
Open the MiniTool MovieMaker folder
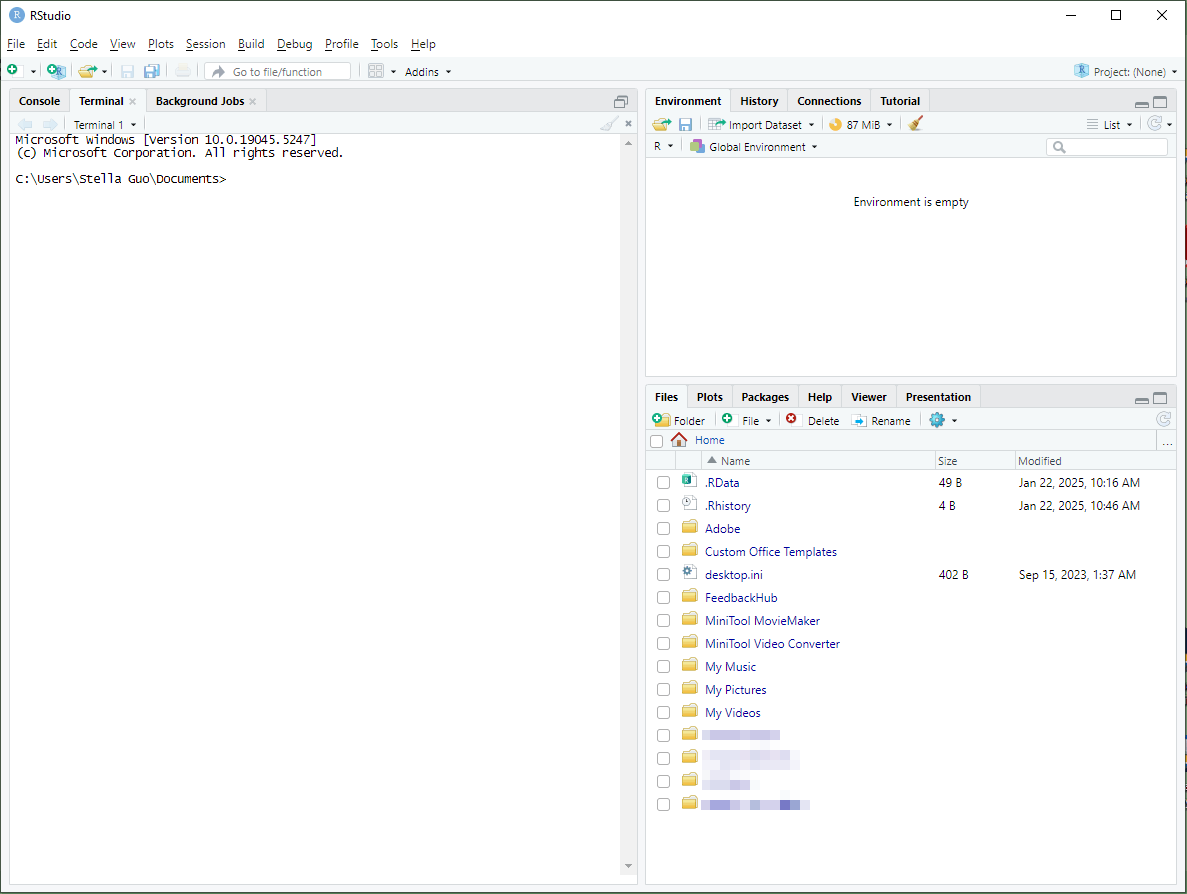point(762,621)
